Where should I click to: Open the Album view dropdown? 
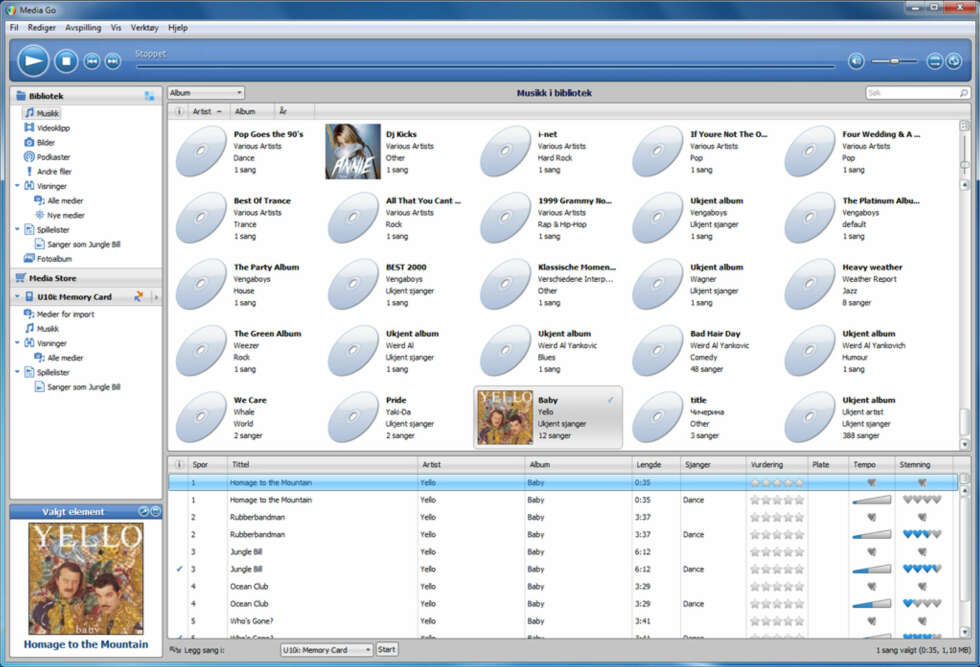206,93
